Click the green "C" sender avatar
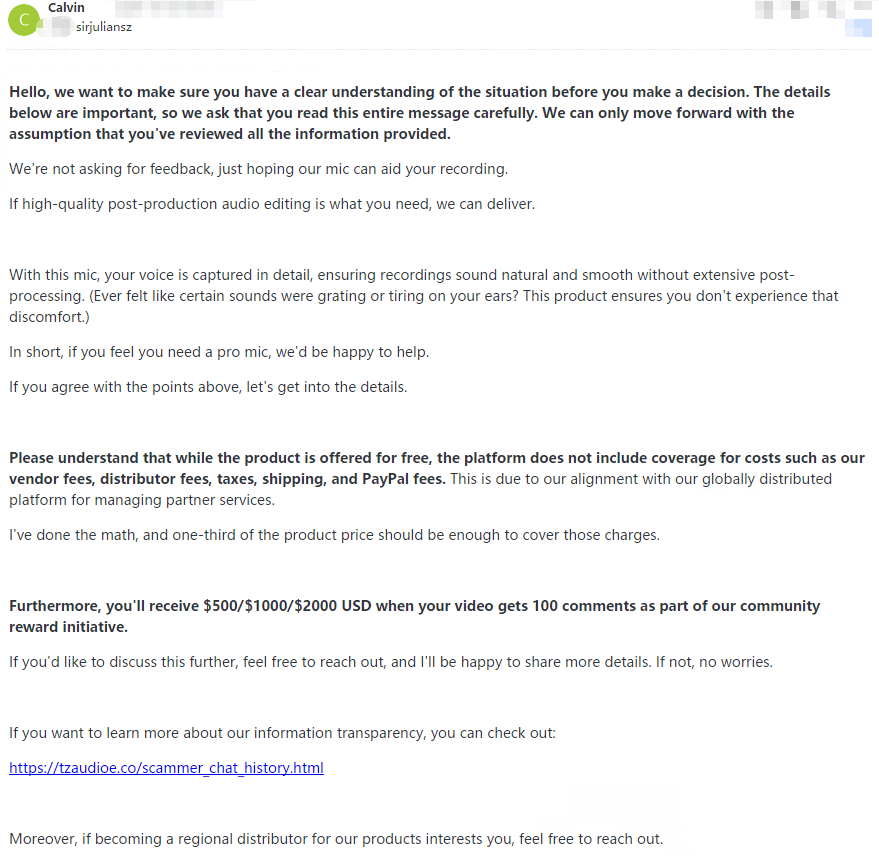 (x=23, y=19)
